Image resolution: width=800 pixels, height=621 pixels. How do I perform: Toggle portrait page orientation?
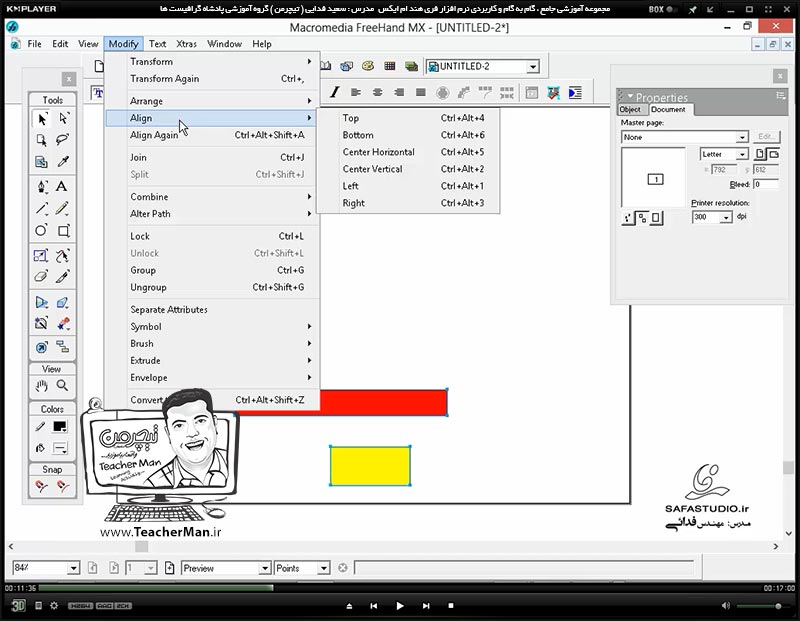coord(760,154)
